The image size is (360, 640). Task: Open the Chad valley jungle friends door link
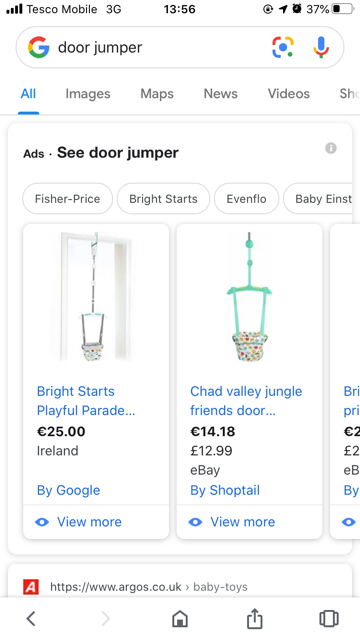tap(246, 400)
